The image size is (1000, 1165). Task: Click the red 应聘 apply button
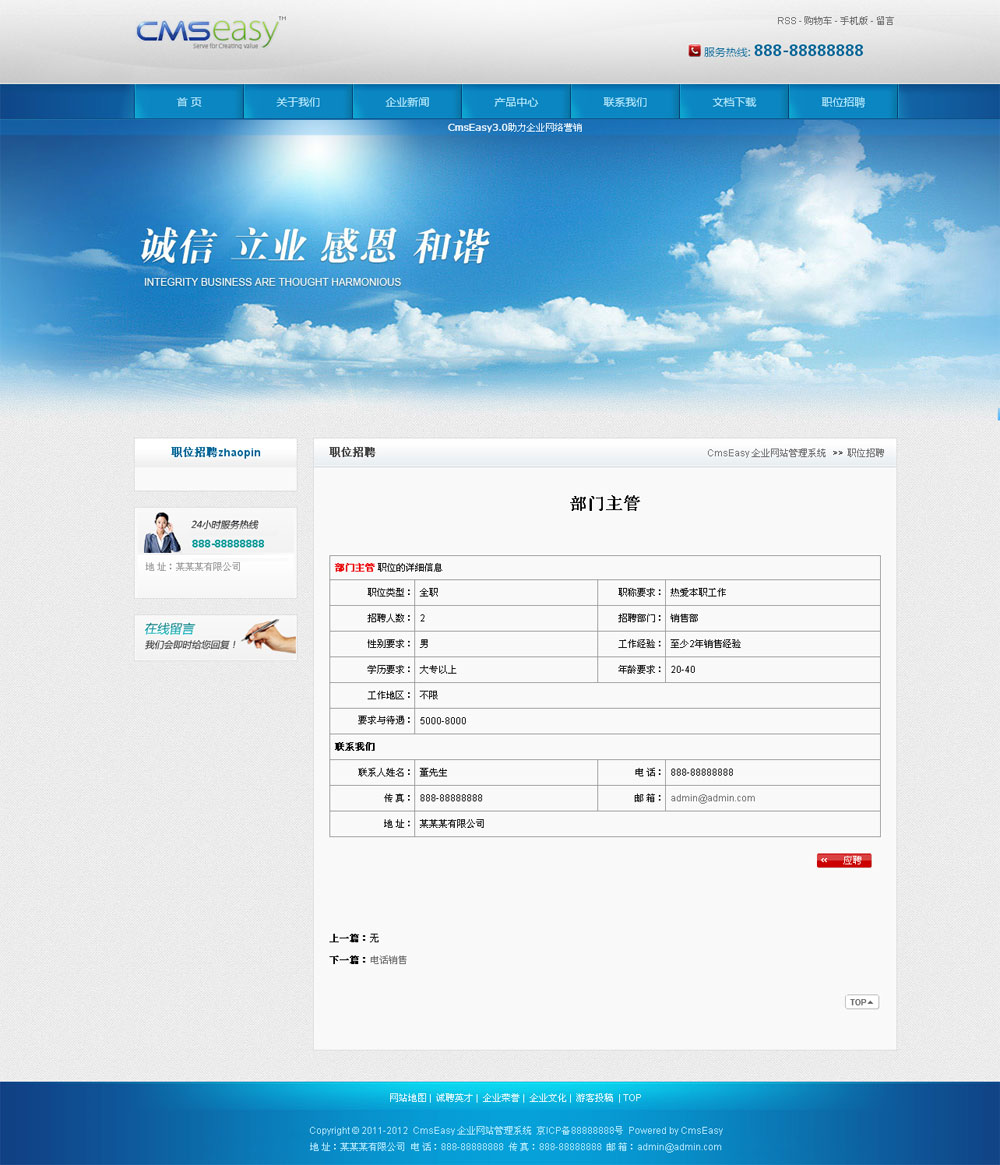pyautogui.click(x=844, y=860)
